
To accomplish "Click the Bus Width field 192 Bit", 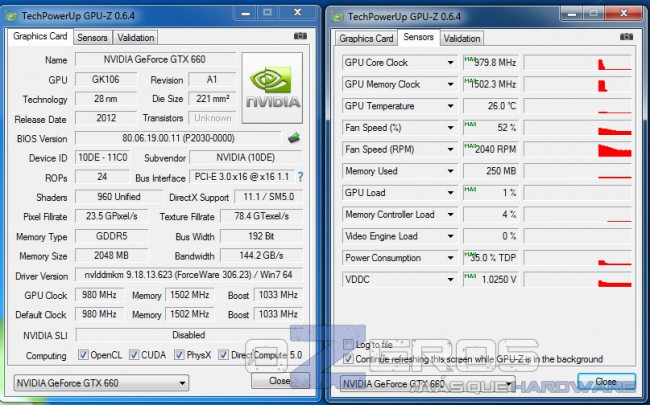I will pos(261,236).
